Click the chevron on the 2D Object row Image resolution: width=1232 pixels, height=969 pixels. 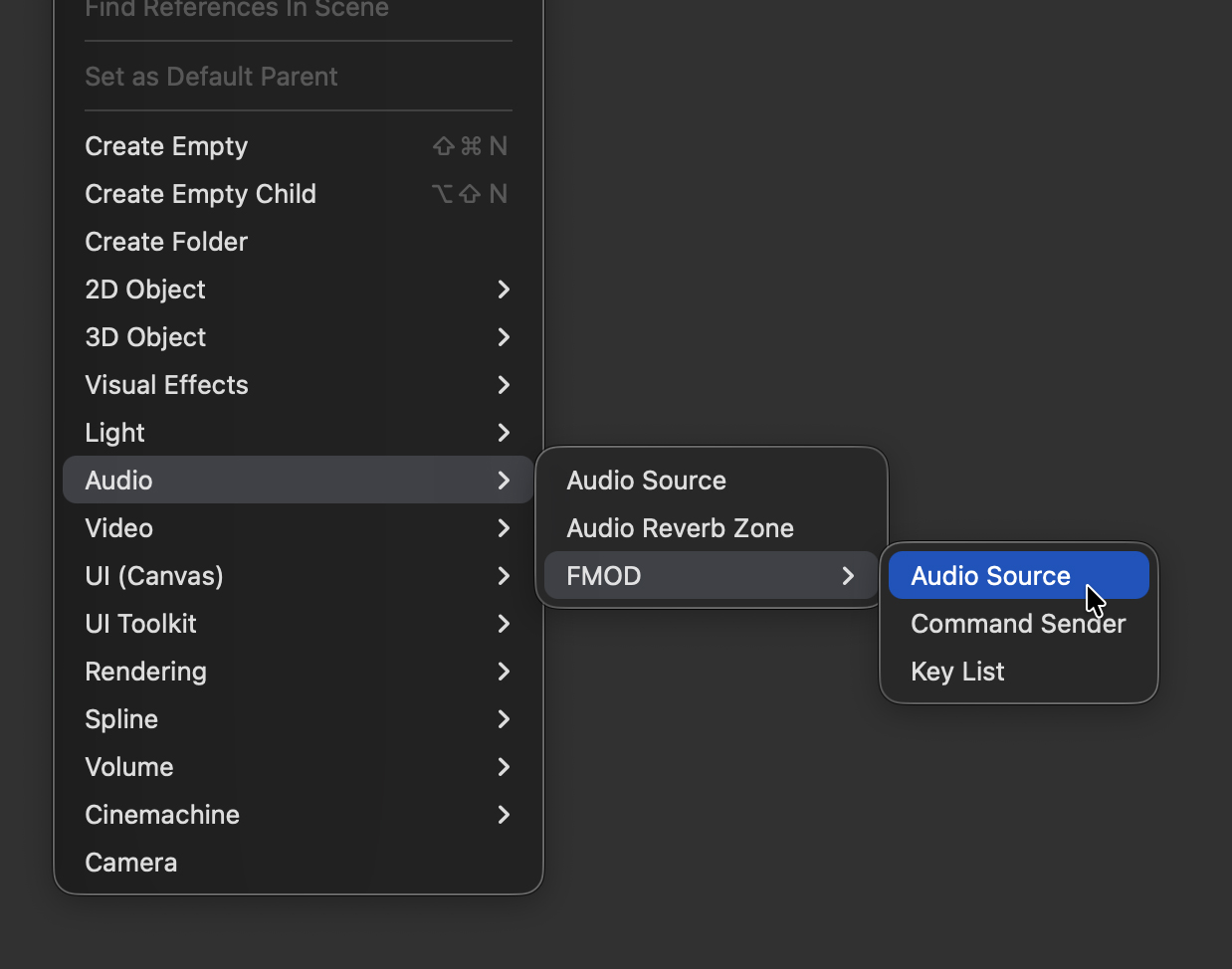(504, 290)
